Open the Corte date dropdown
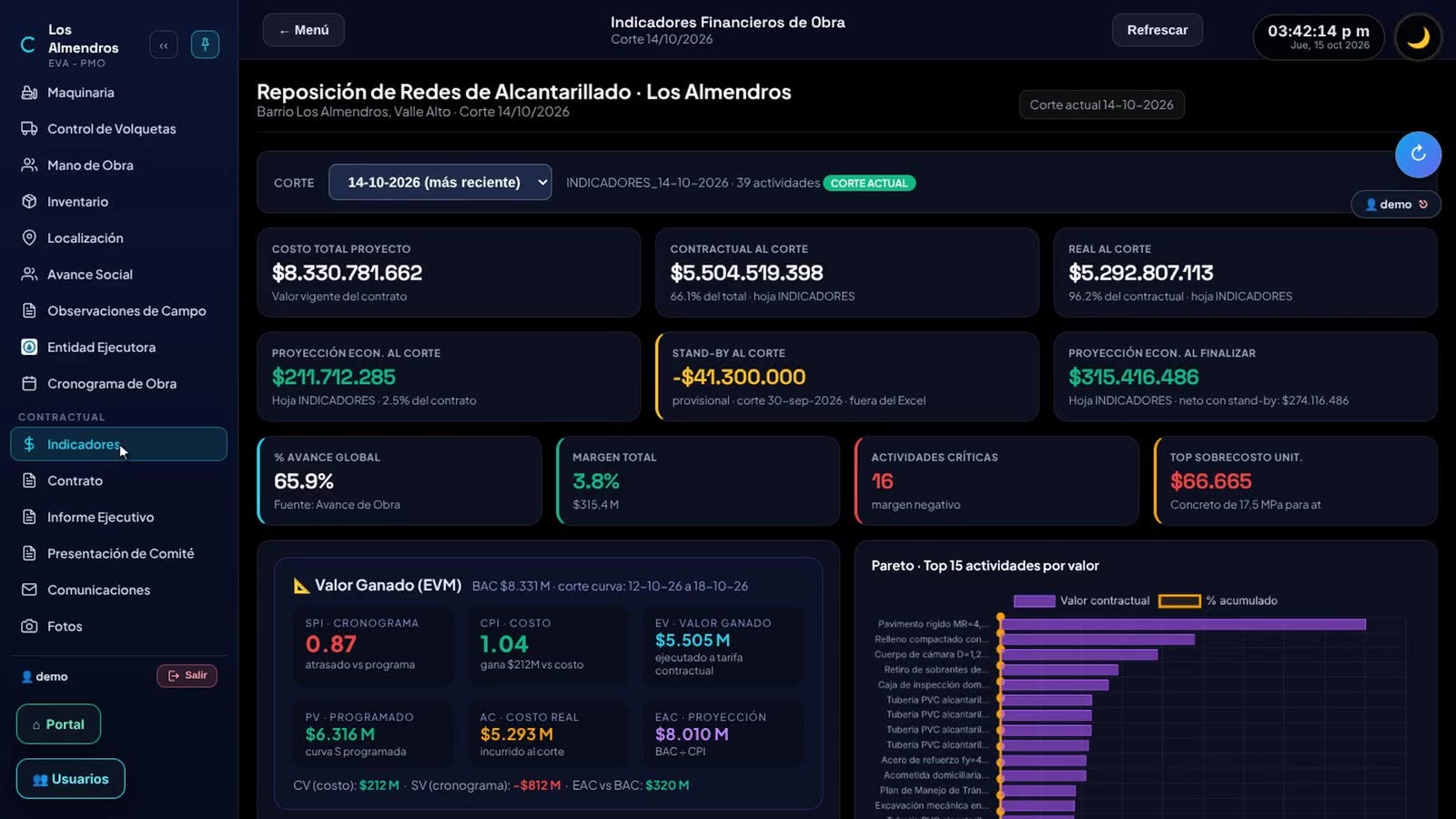 click(x=440, y=182)
